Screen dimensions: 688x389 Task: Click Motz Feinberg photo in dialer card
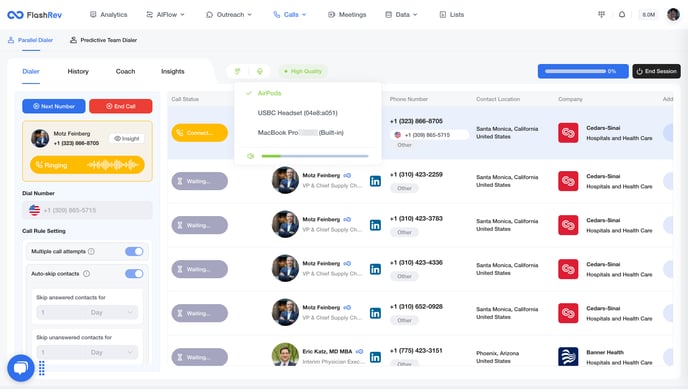pos(39,138)
